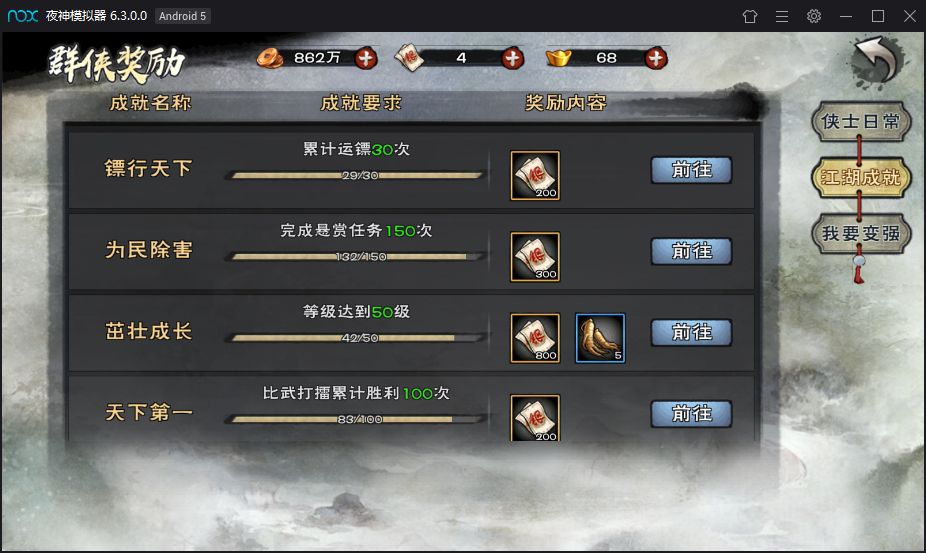This screenshot has width=926, height=553.
Task: Click the 42/50 level progress bar
Action: pos(356,338)
